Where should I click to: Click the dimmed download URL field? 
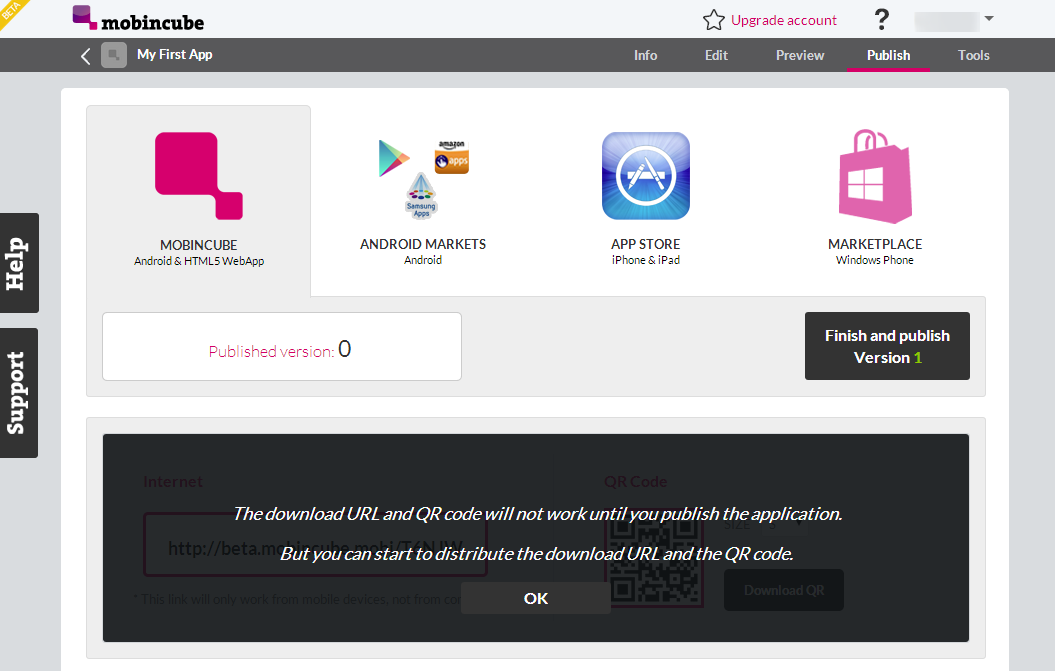[315, 545]
